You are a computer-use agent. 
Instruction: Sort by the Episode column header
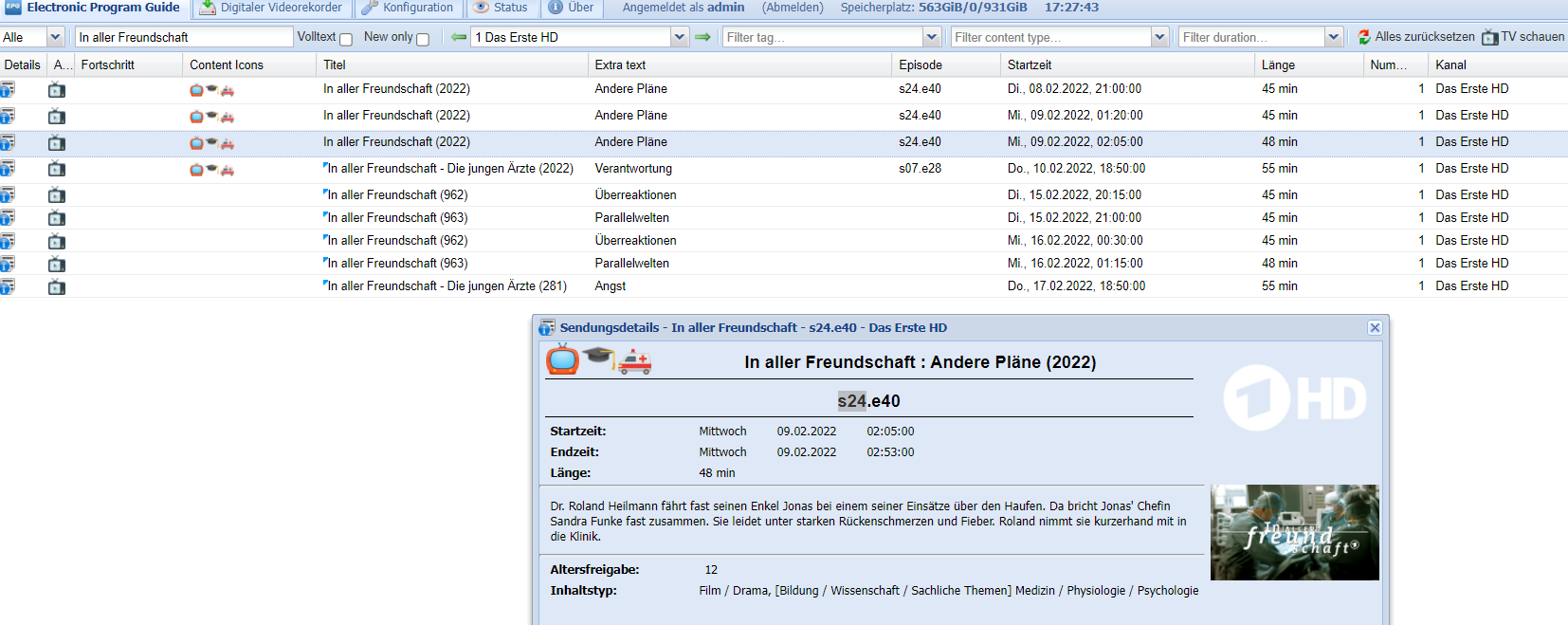[947, 64]
